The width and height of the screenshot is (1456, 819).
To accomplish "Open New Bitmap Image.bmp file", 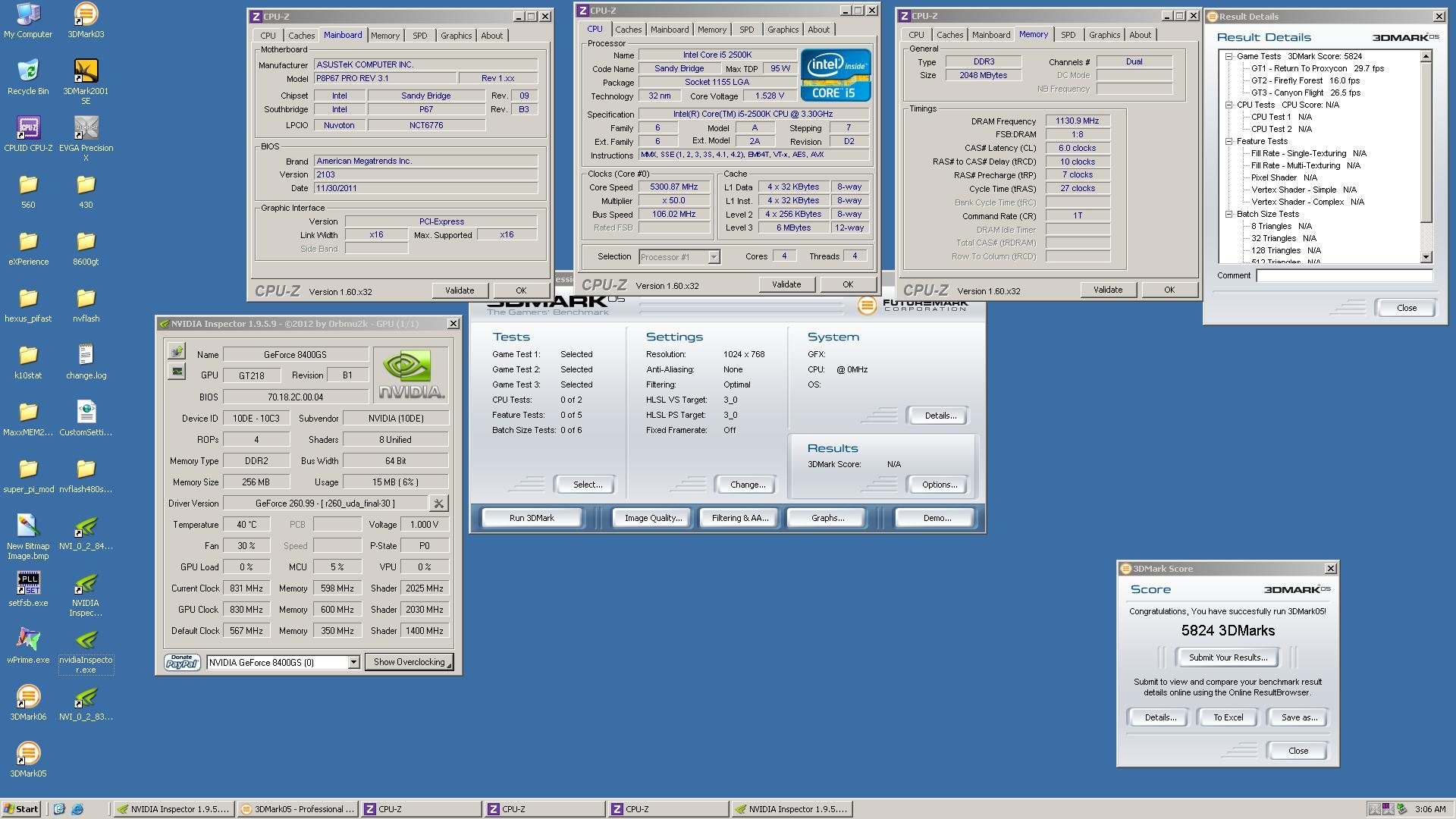I will pos(28,537).
